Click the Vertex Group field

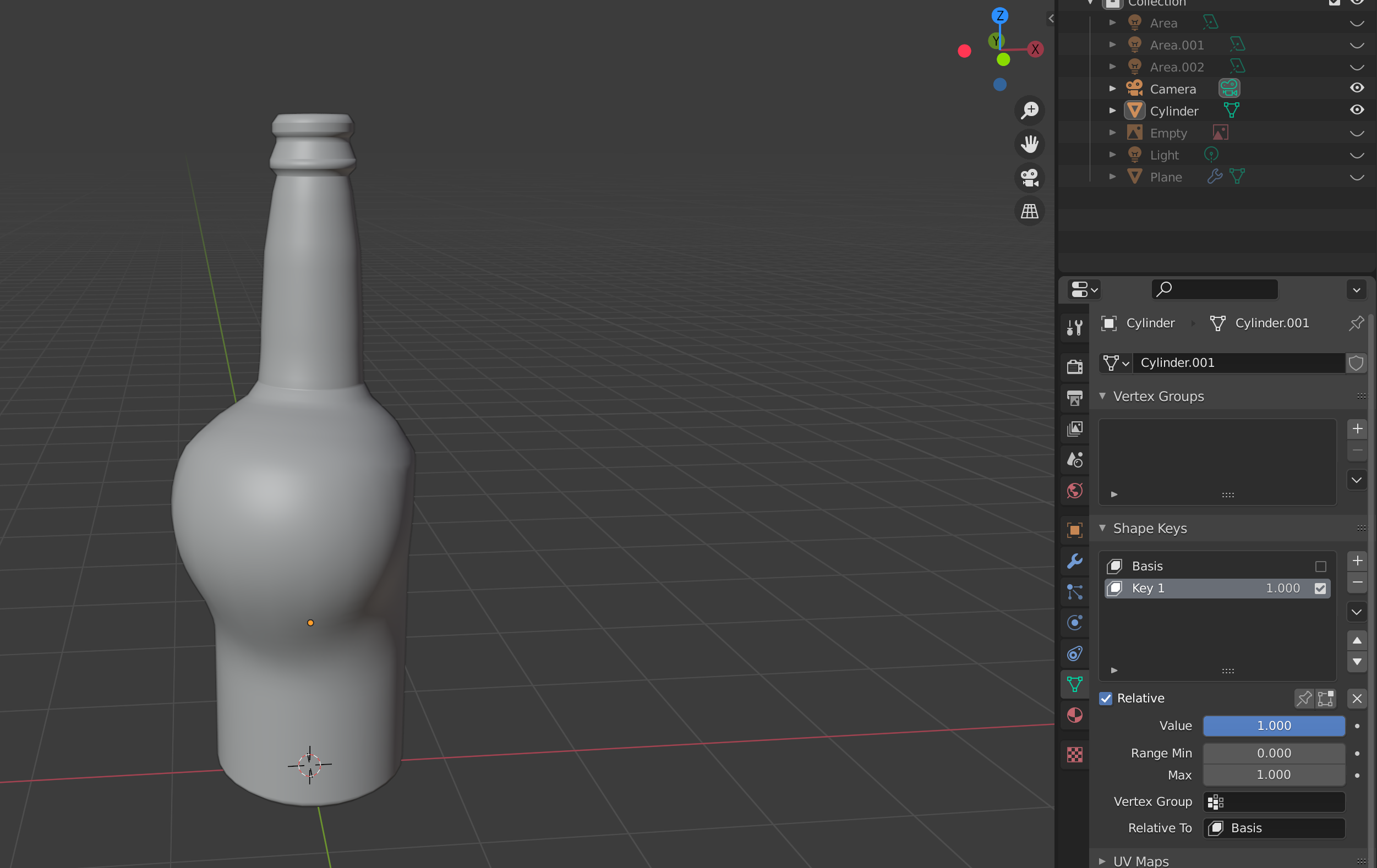1274,801
